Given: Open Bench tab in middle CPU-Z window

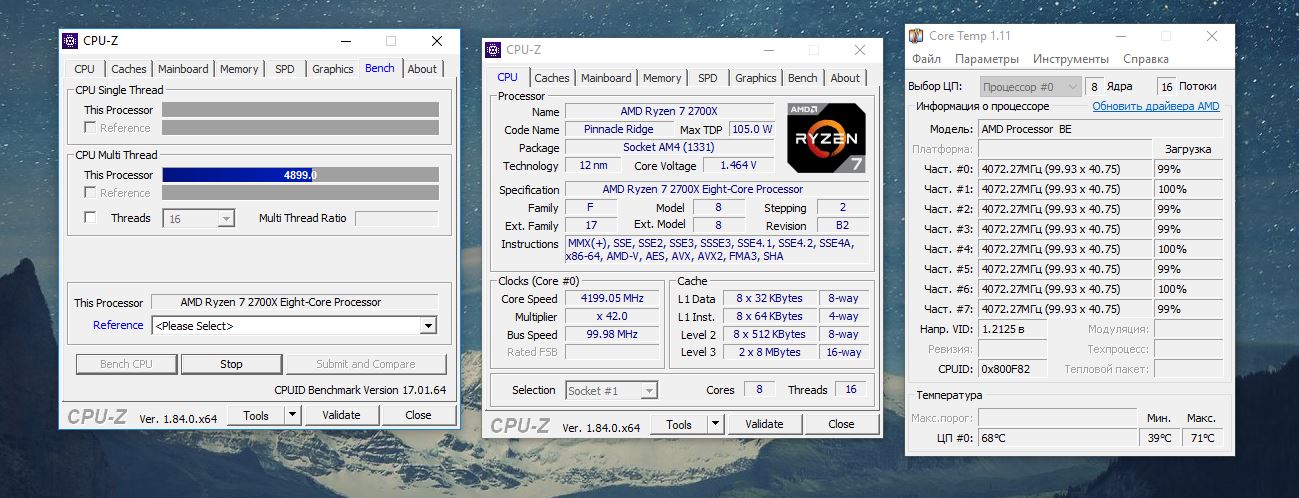Looking at the screenshot, I should [803, 78].
